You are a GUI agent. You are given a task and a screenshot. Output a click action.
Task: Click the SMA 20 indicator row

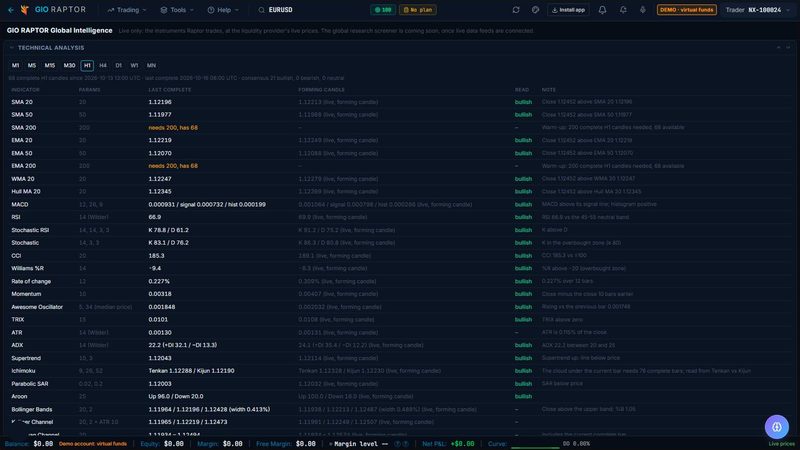[401, 102]
